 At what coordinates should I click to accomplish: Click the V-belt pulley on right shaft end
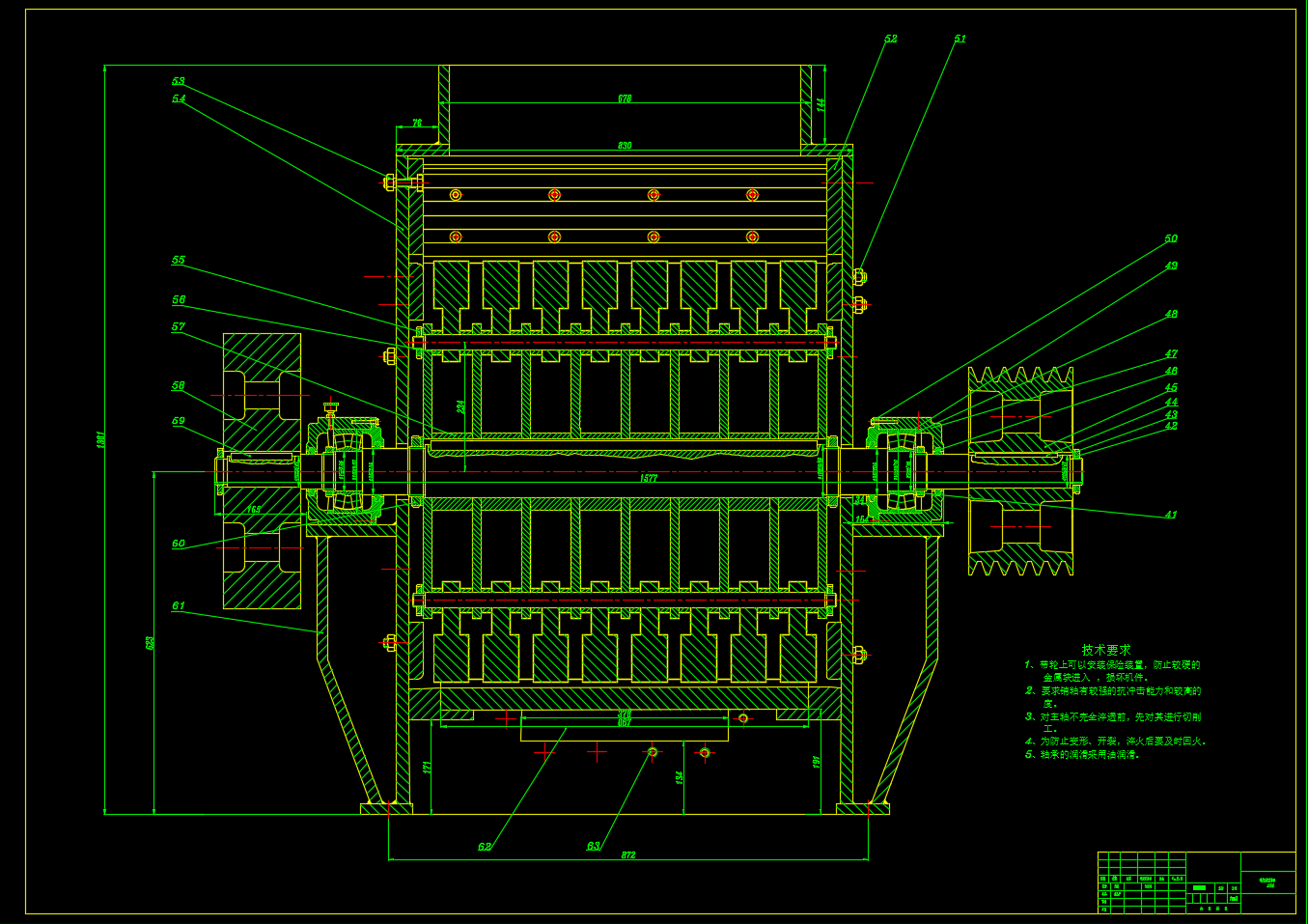[1020, 471]
